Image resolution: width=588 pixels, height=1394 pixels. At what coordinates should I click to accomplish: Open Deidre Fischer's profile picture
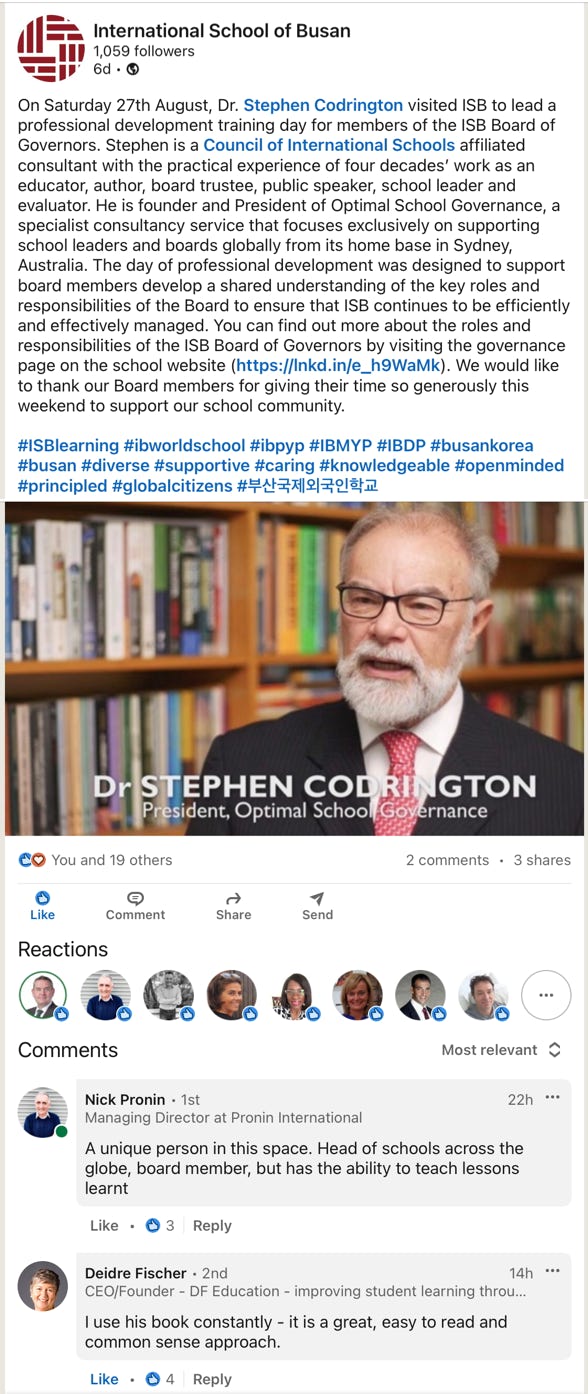43,1286
